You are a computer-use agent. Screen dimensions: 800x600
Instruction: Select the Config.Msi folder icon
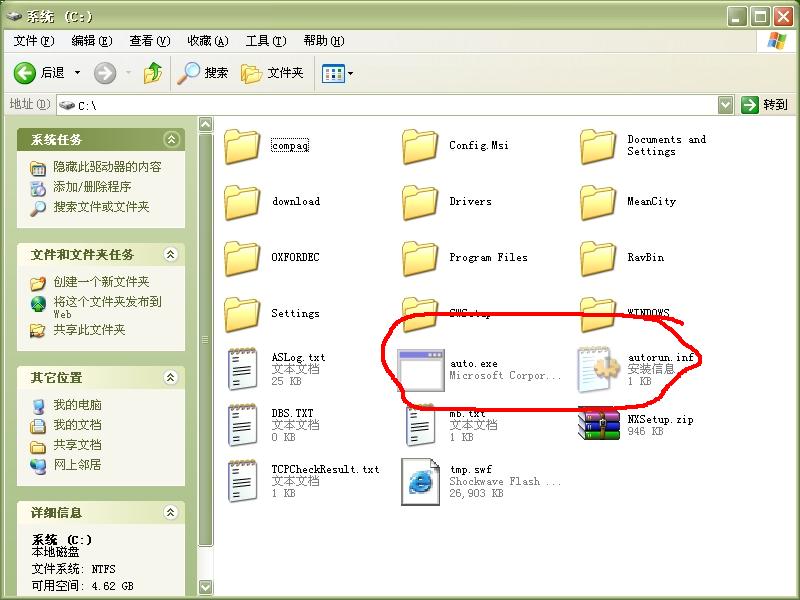coord(420,146)
